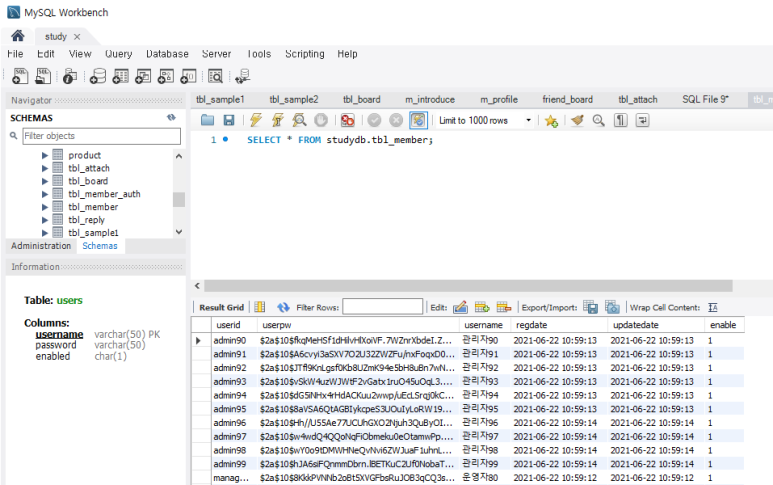The image size is (773, 485).
Task: Toggle Wrap Cell Content
Action: coord(713,308)
